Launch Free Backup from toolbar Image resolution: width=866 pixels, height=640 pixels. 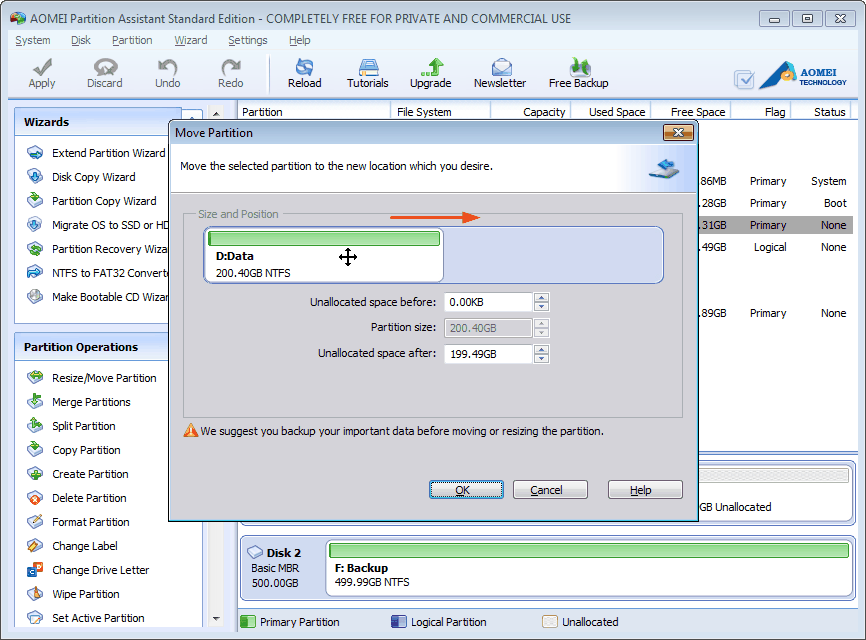[x=578, y=73]
